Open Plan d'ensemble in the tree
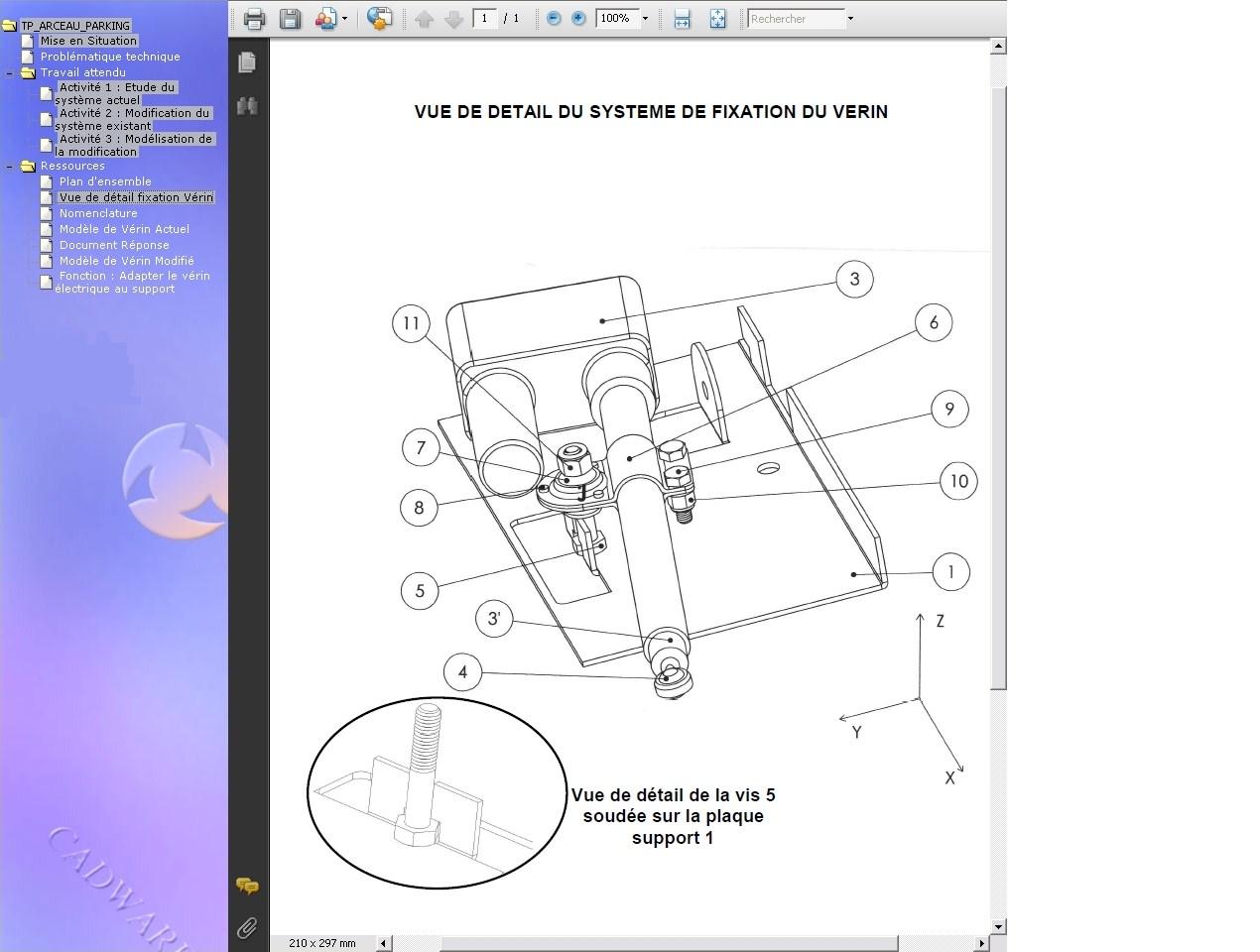 [105, 181]
